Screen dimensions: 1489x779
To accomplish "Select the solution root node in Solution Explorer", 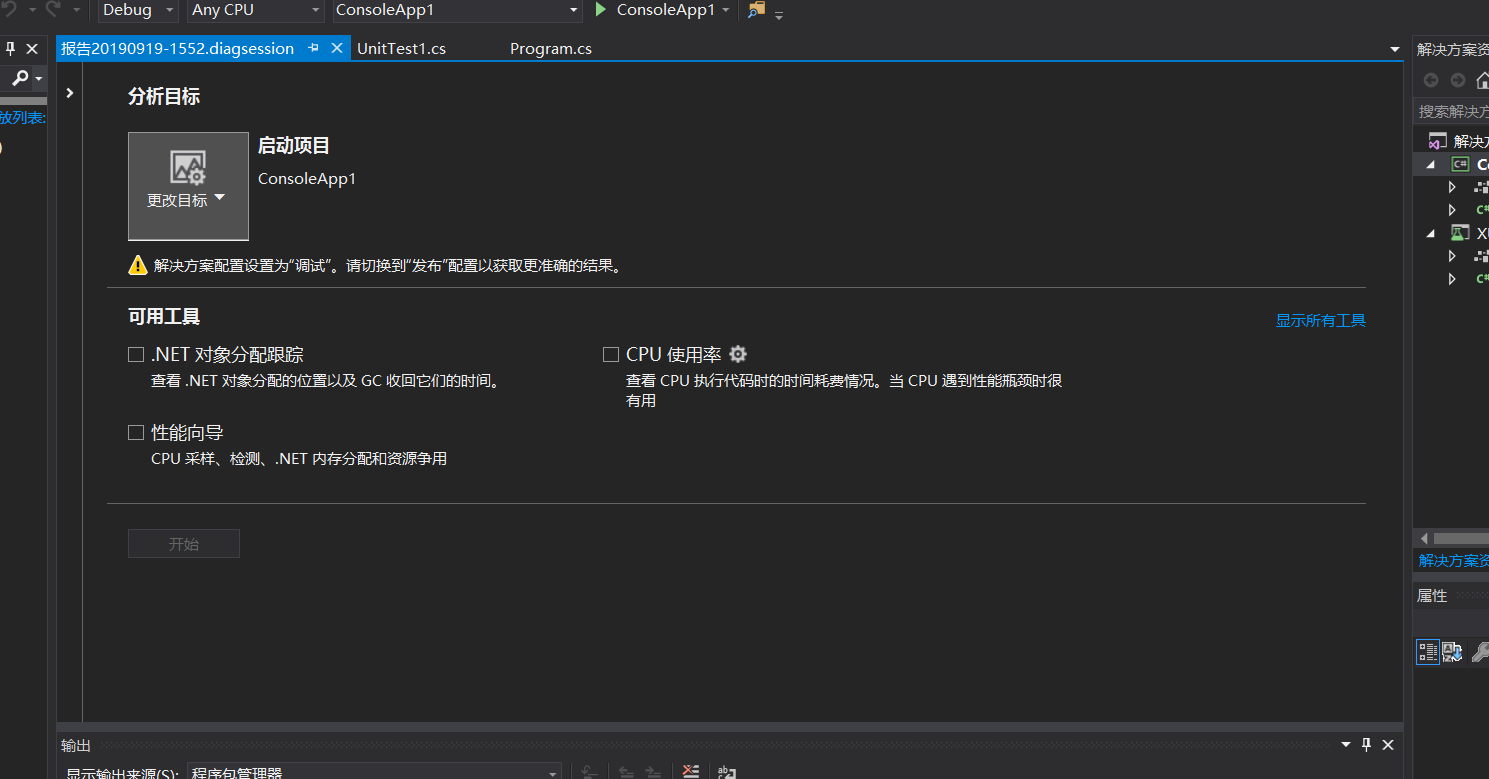I will pos(1457,141).
